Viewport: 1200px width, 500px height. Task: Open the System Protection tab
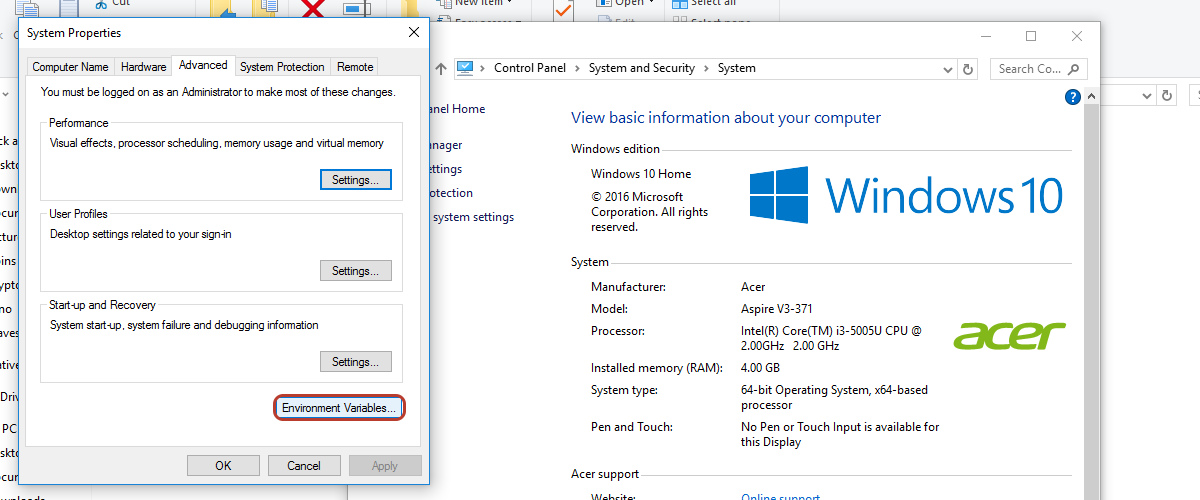[282, 67]
